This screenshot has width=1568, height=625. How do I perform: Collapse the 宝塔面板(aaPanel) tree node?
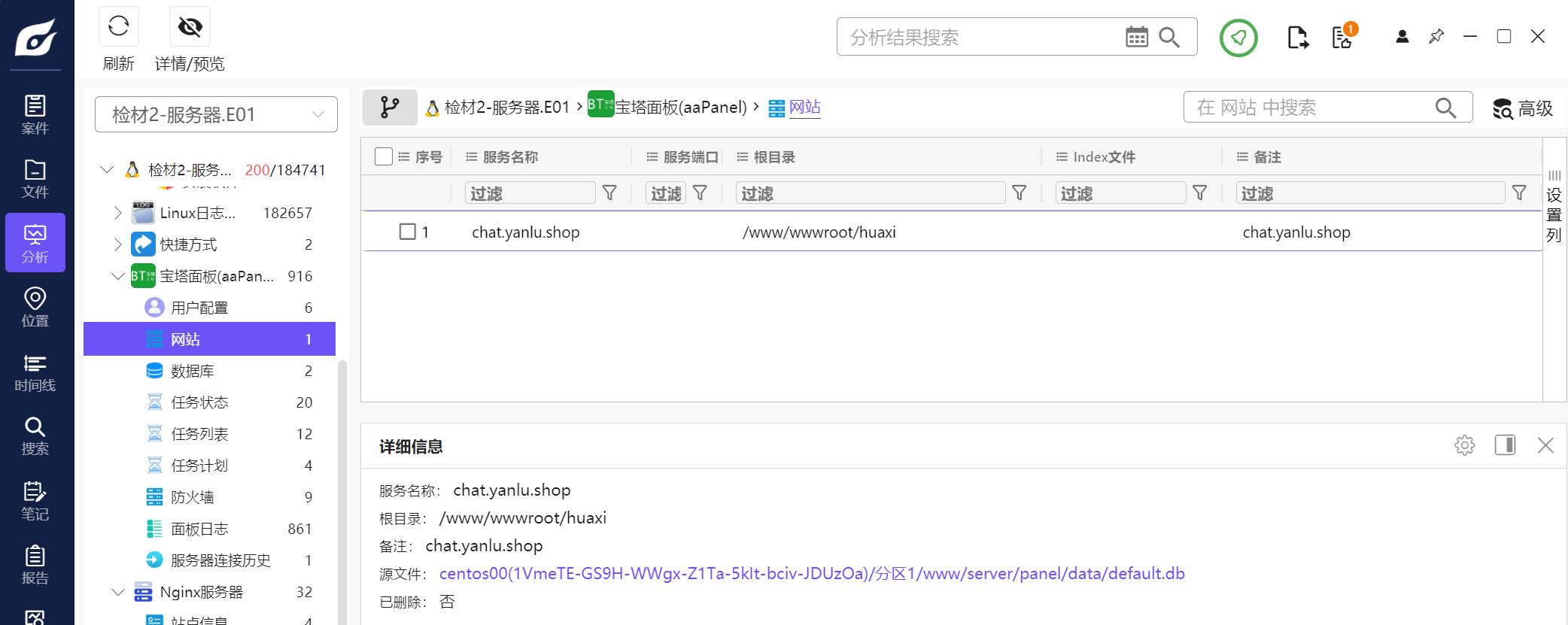117,276
